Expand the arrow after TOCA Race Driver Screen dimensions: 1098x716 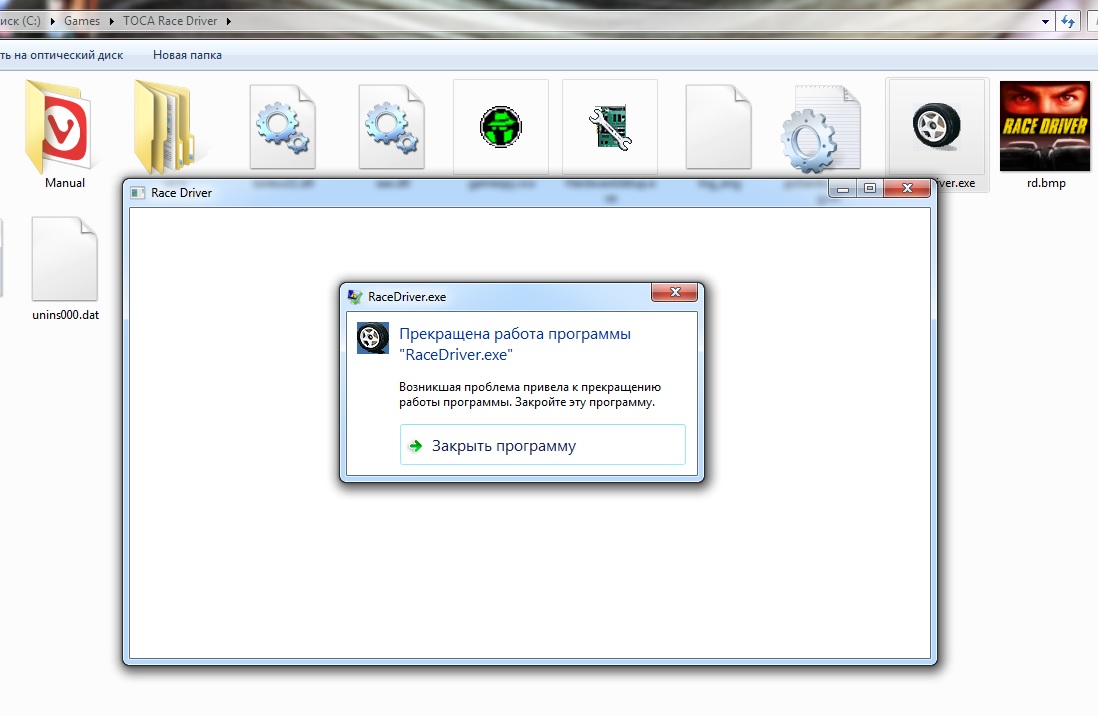[x=228, y=21]
